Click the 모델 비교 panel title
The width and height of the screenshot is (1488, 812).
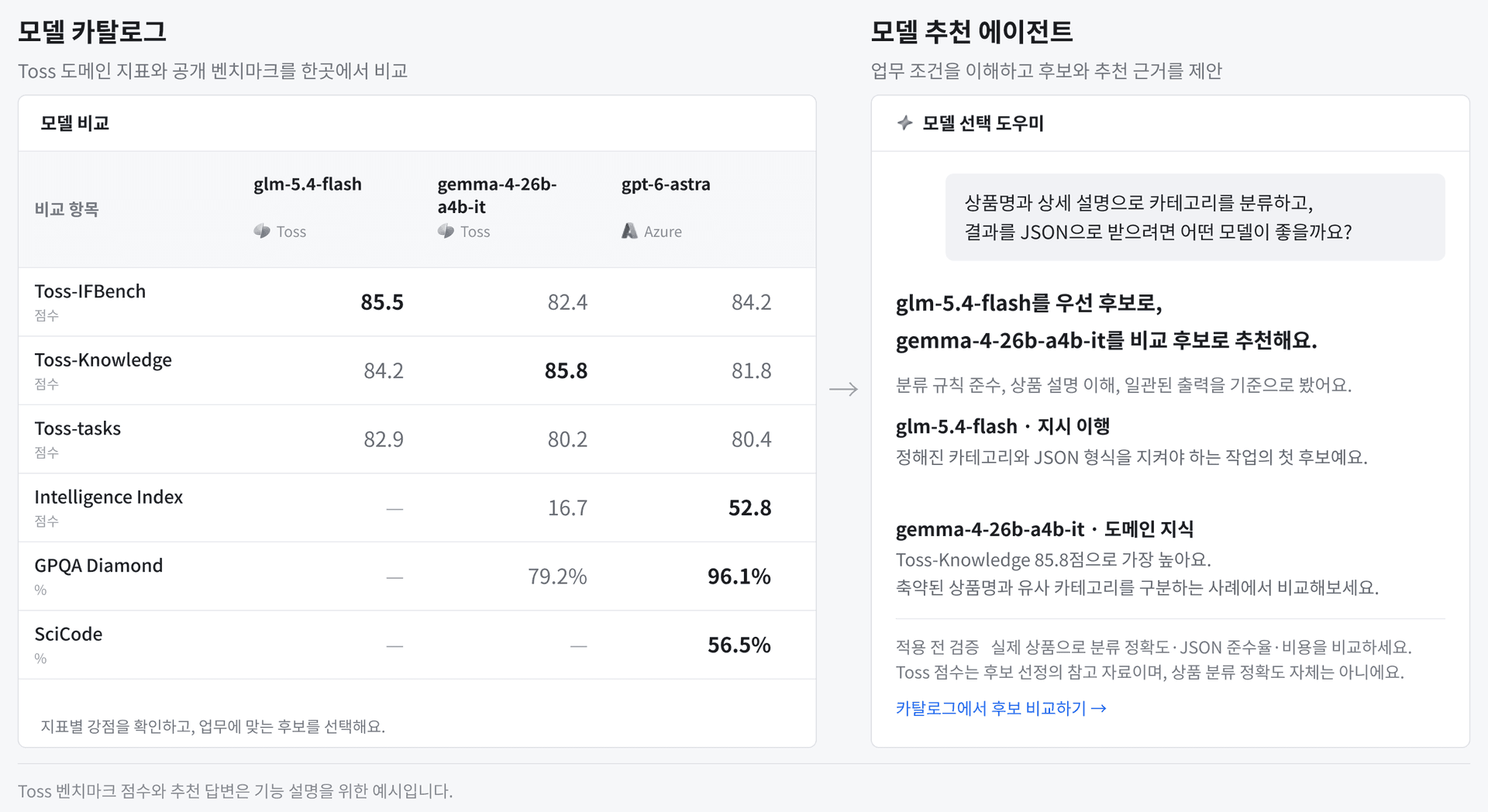click(x=74, y=123)
